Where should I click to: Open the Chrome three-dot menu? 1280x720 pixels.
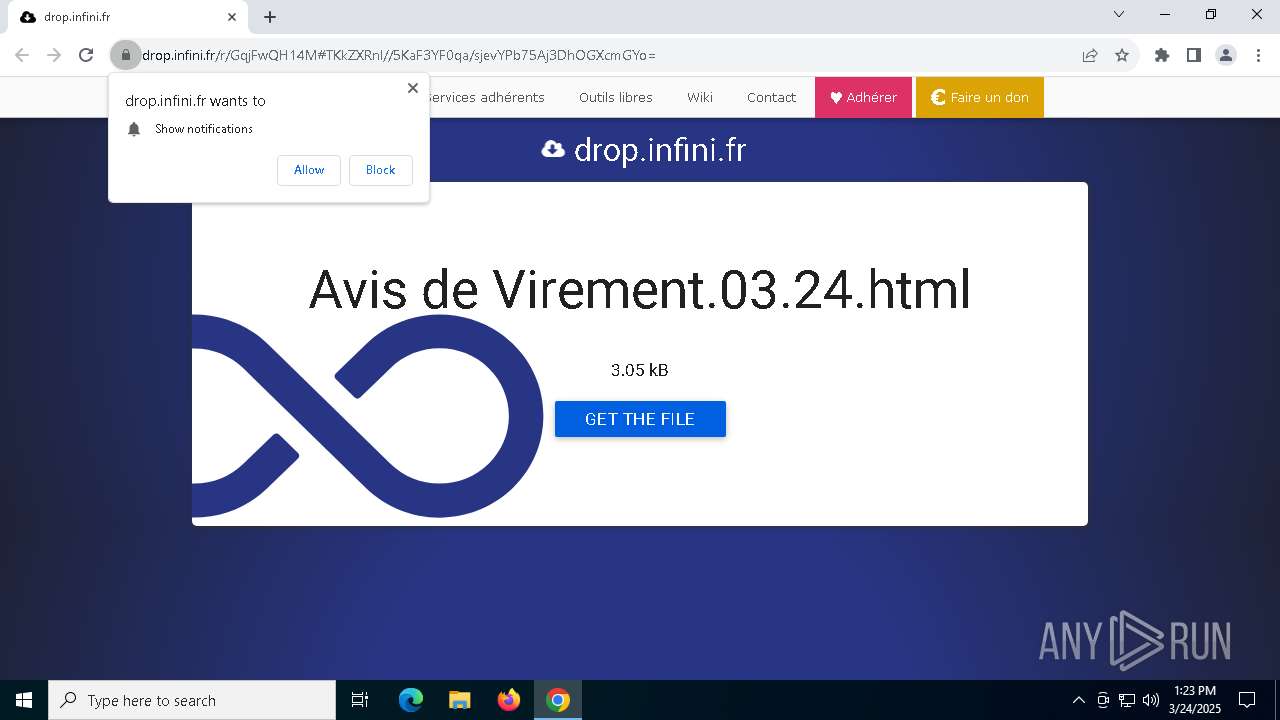(x=1258, y=55)
